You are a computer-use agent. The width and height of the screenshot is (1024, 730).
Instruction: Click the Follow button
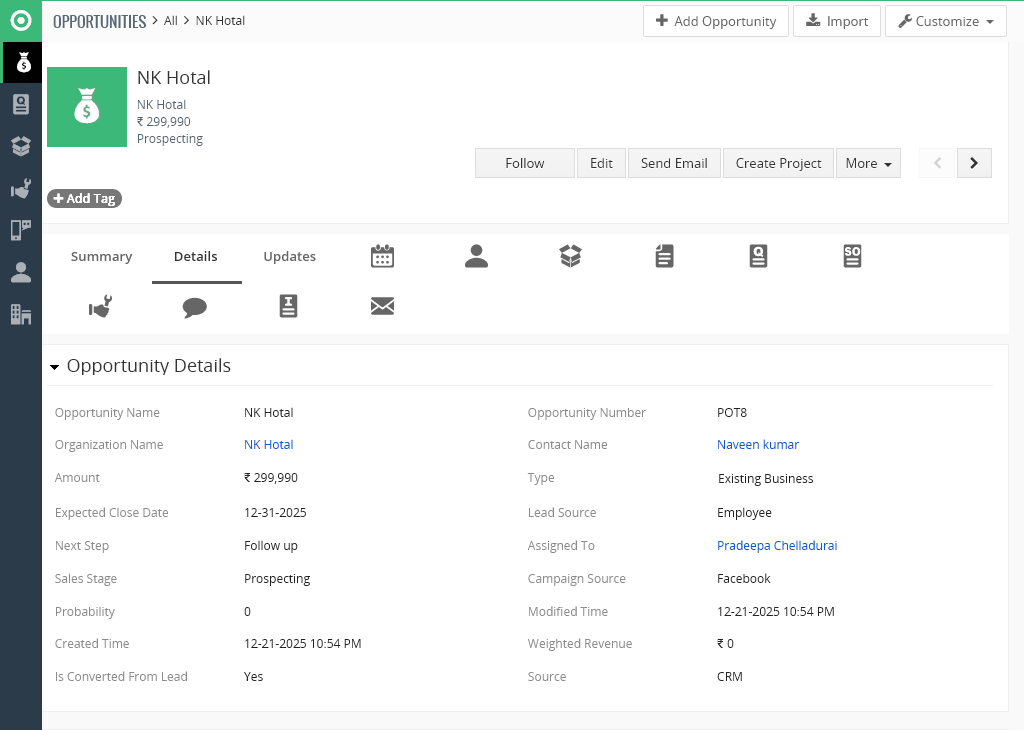click(524, 163)
